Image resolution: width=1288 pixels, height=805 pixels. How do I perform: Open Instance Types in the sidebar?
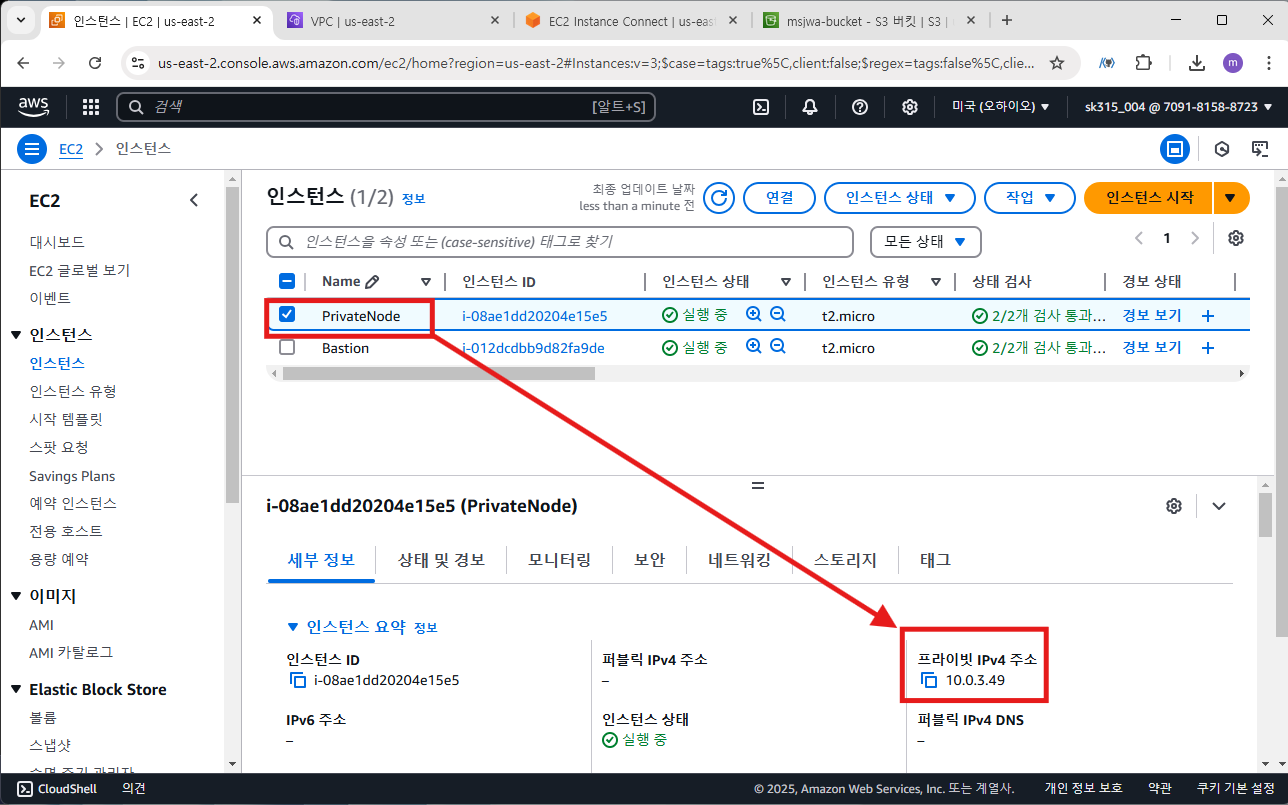(73, 391)
